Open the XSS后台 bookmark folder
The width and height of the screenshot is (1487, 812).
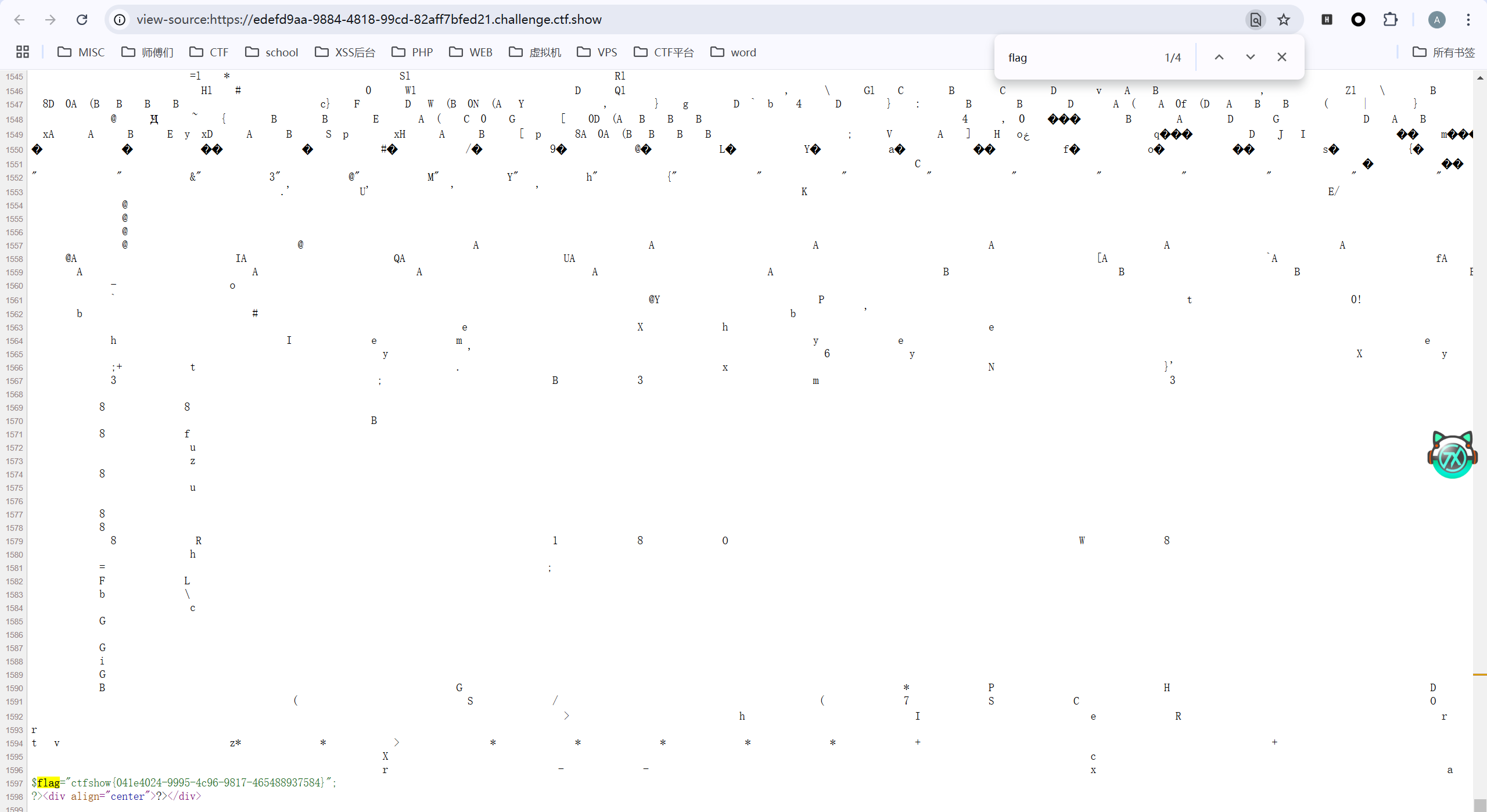(345, 52)
